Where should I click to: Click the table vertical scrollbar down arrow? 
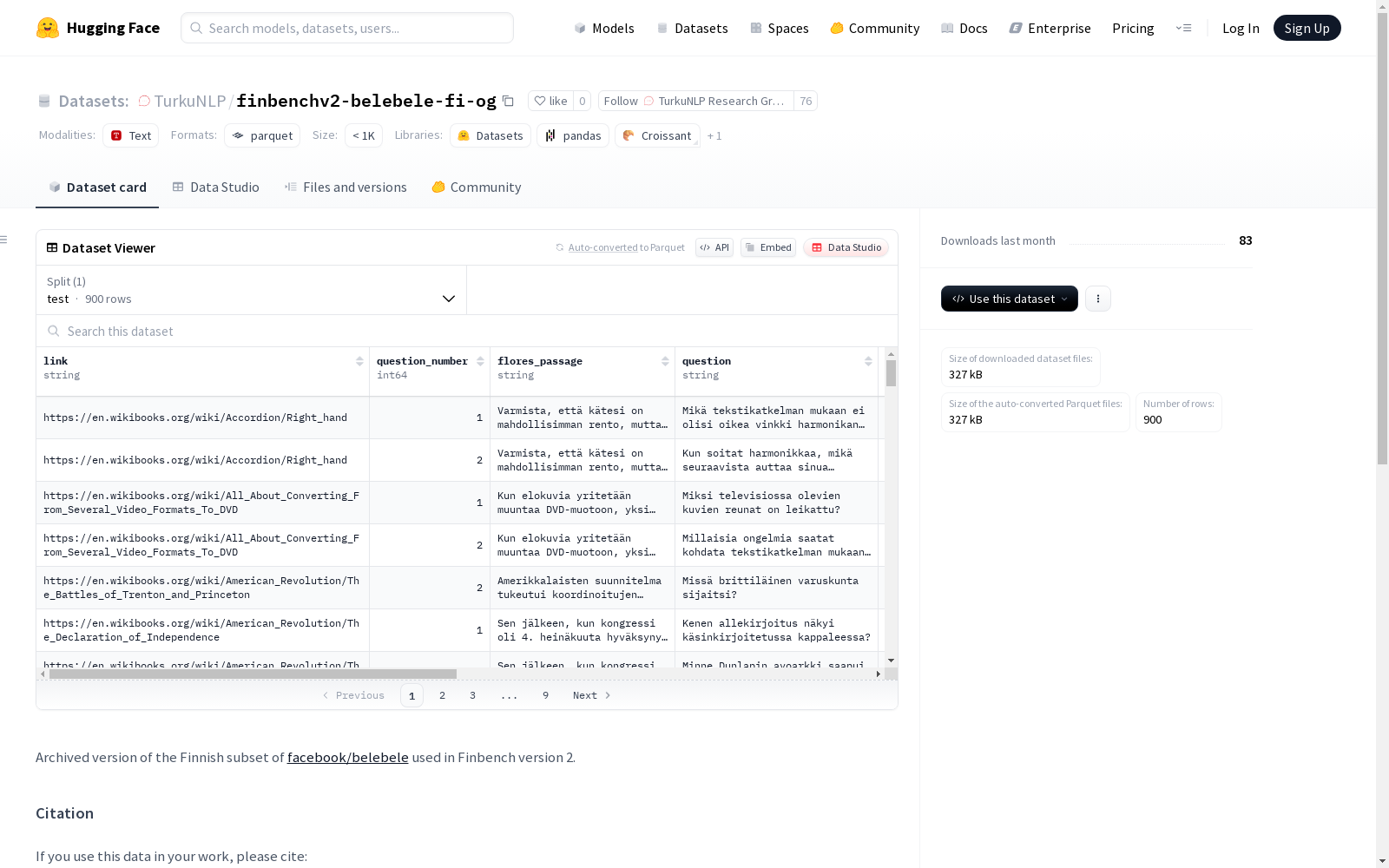pos(891,661)
